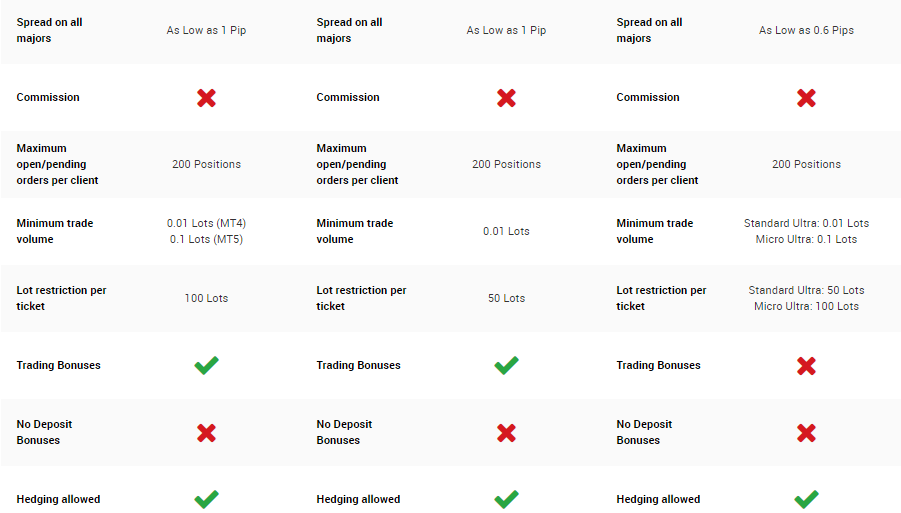The width and height of the screenshot is (901, 513).
Task: Click the red X in the middle column's Commission row
Action: pyautogui.click(x=506, y=98)
